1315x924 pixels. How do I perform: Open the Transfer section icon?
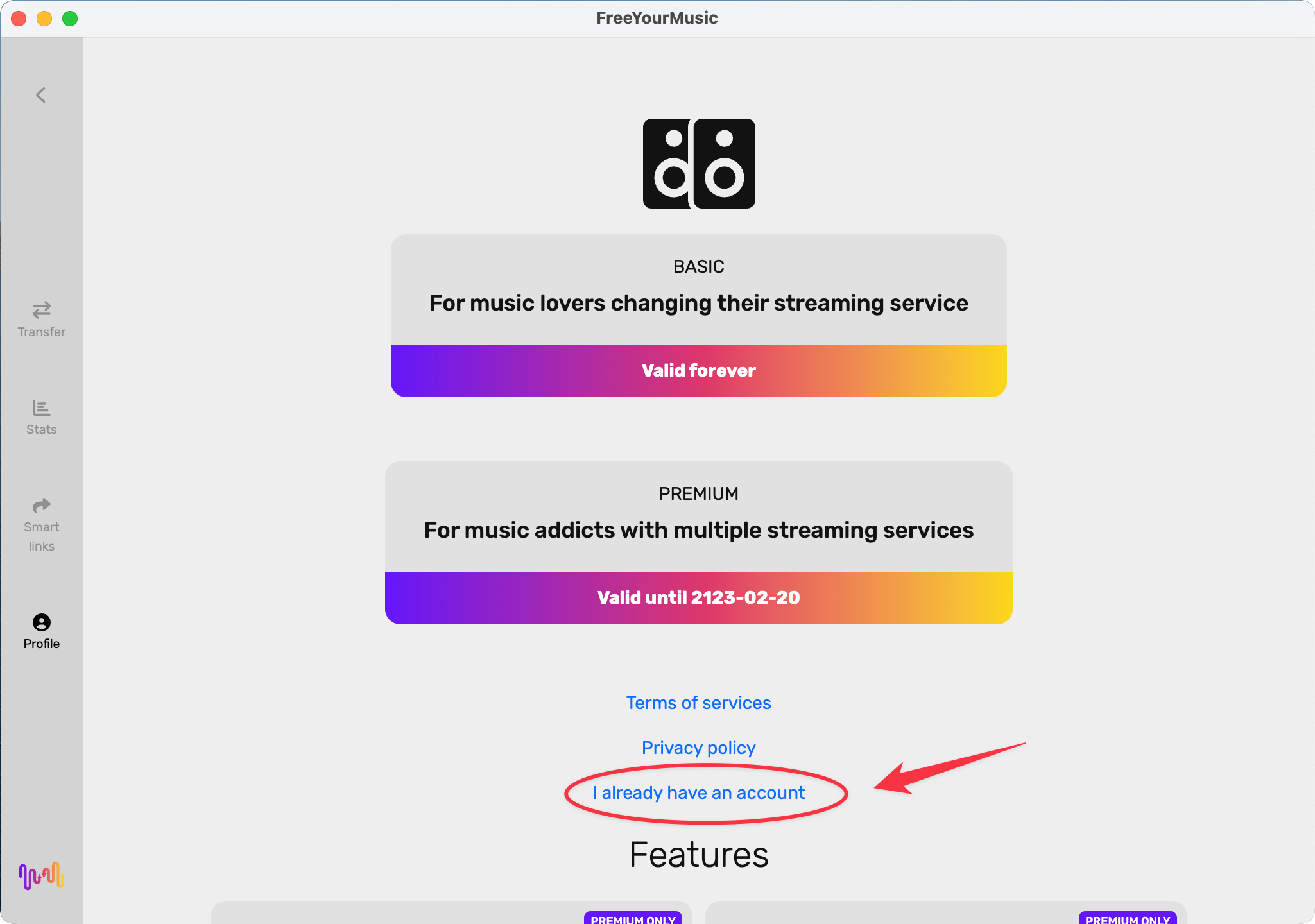click(x=42, y=311)
